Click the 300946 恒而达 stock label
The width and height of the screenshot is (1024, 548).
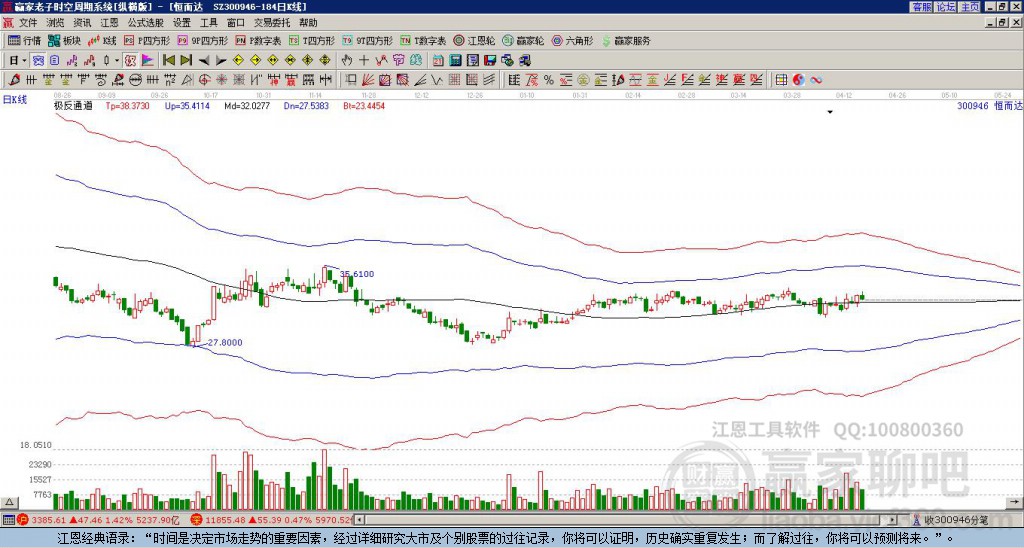(x=989, y=105)
